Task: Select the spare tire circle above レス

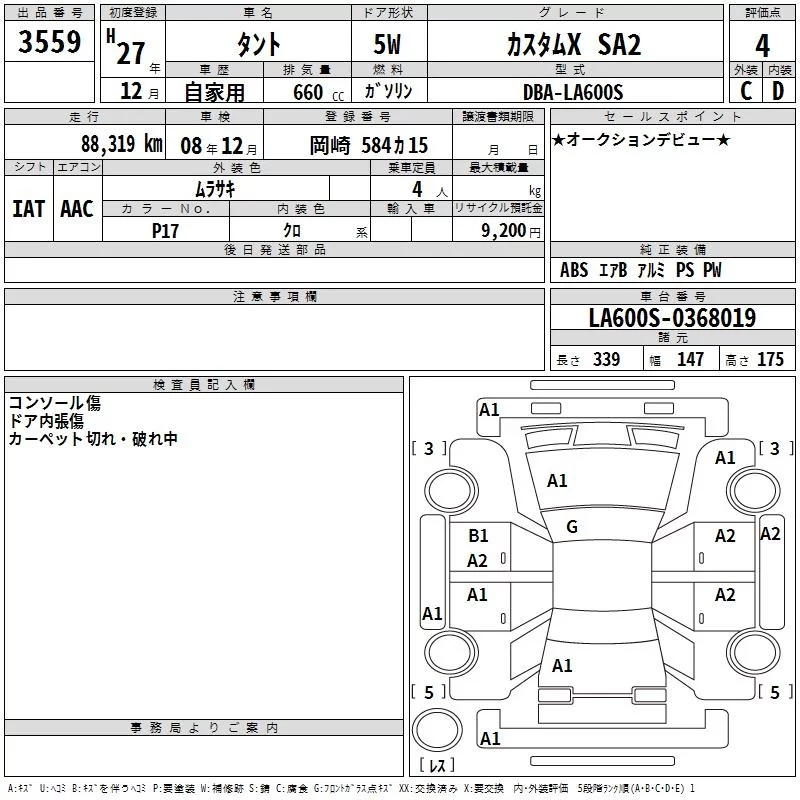Action: click(437, 730)
